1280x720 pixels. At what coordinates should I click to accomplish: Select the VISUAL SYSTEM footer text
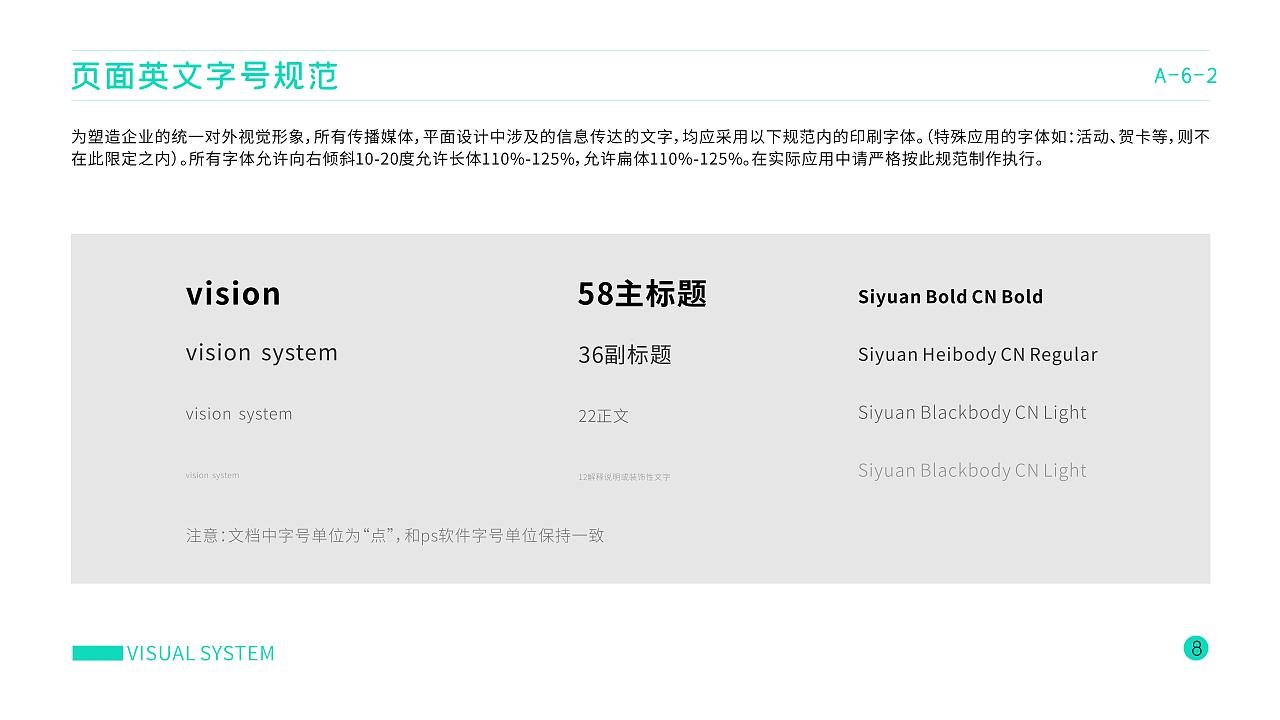pyautogui.click(x=201, y=654)
